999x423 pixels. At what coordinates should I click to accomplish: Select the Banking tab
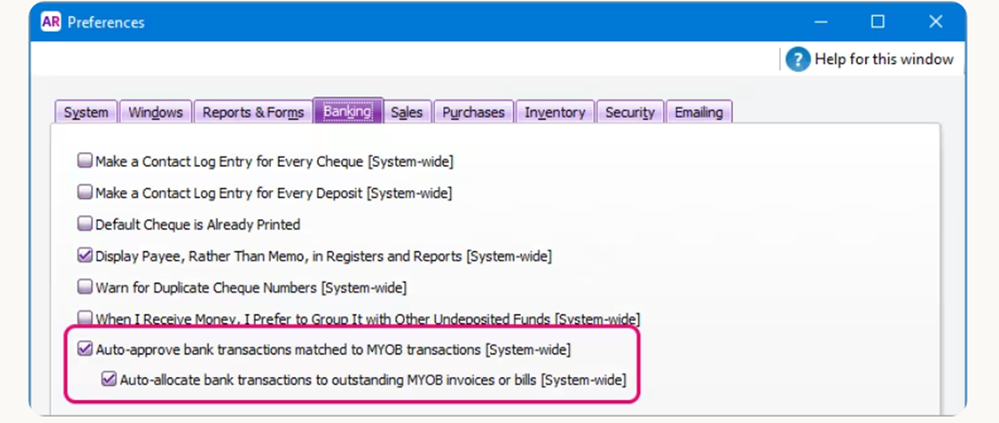point(347,112)
